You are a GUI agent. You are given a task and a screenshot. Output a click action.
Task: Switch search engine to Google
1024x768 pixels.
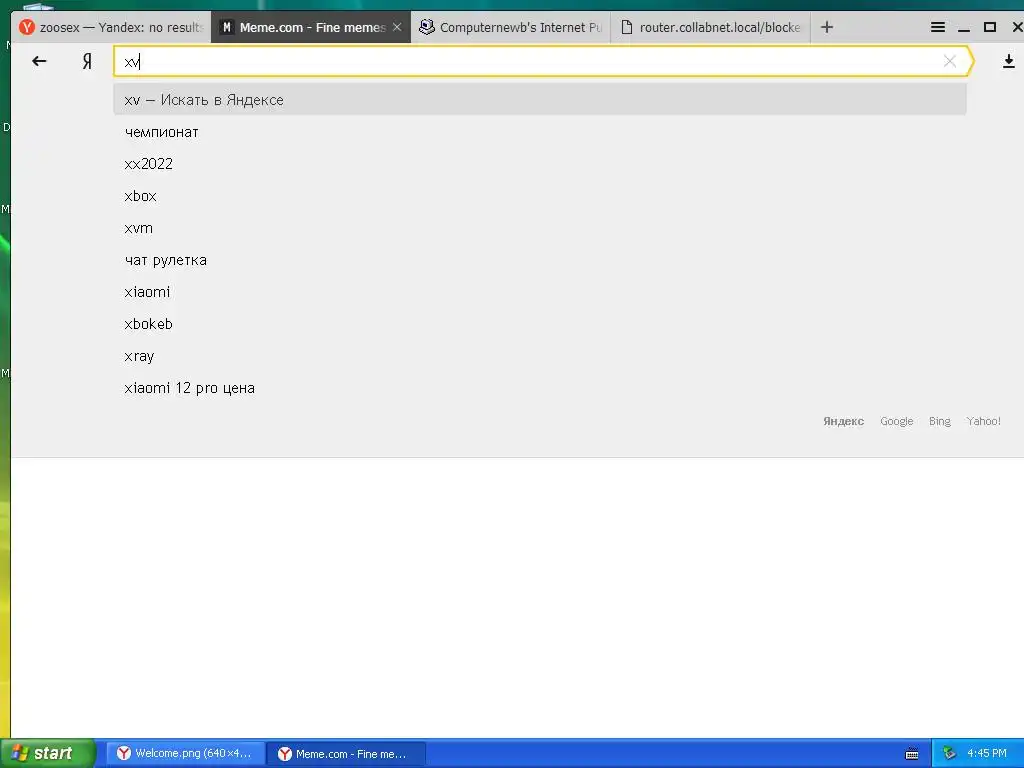[896, 421]
